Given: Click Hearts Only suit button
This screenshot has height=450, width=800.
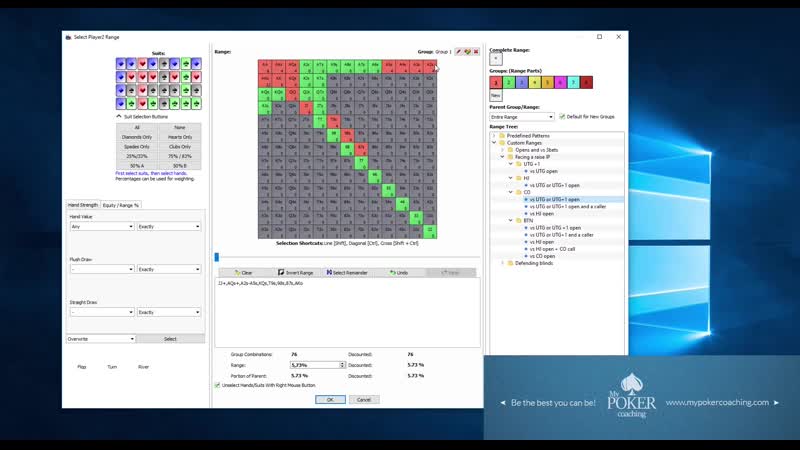Looking at the screenshot, I should click(x=180, y=137).
